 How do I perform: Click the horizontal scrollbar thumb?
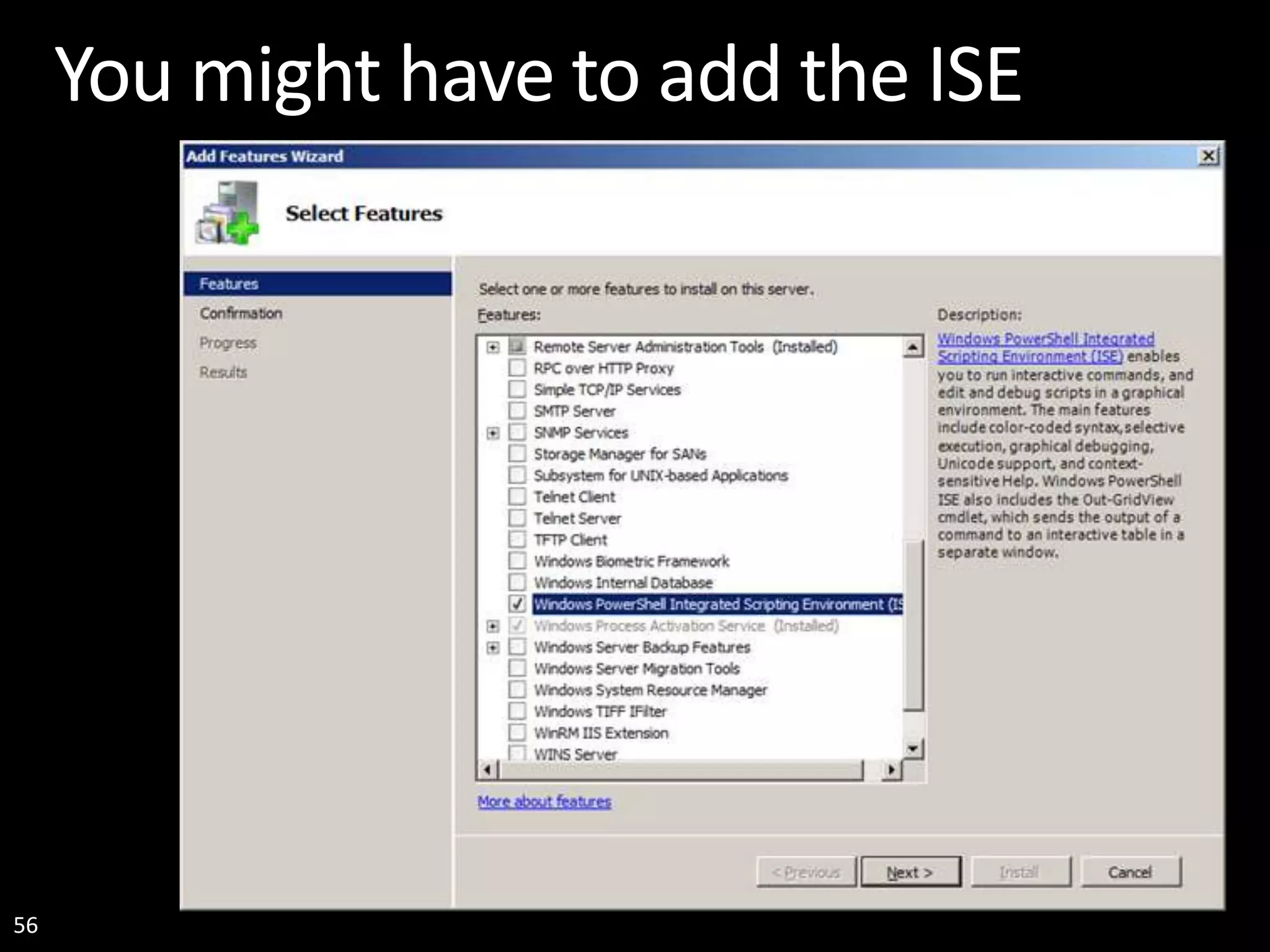point(681,770)
